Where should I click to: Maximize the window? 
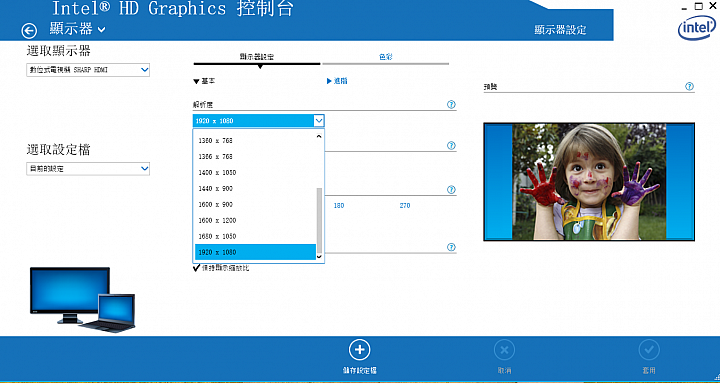coord(698,6)
